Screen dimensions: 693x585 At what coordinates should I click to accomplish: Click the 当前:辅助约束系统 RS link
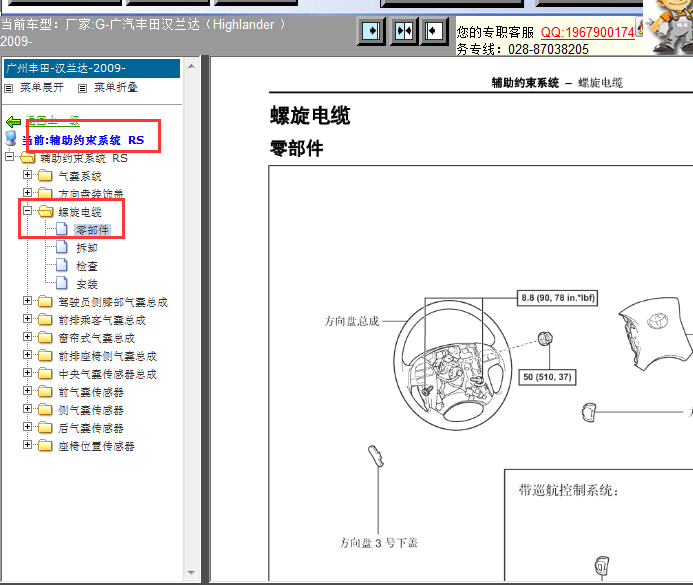84,140
